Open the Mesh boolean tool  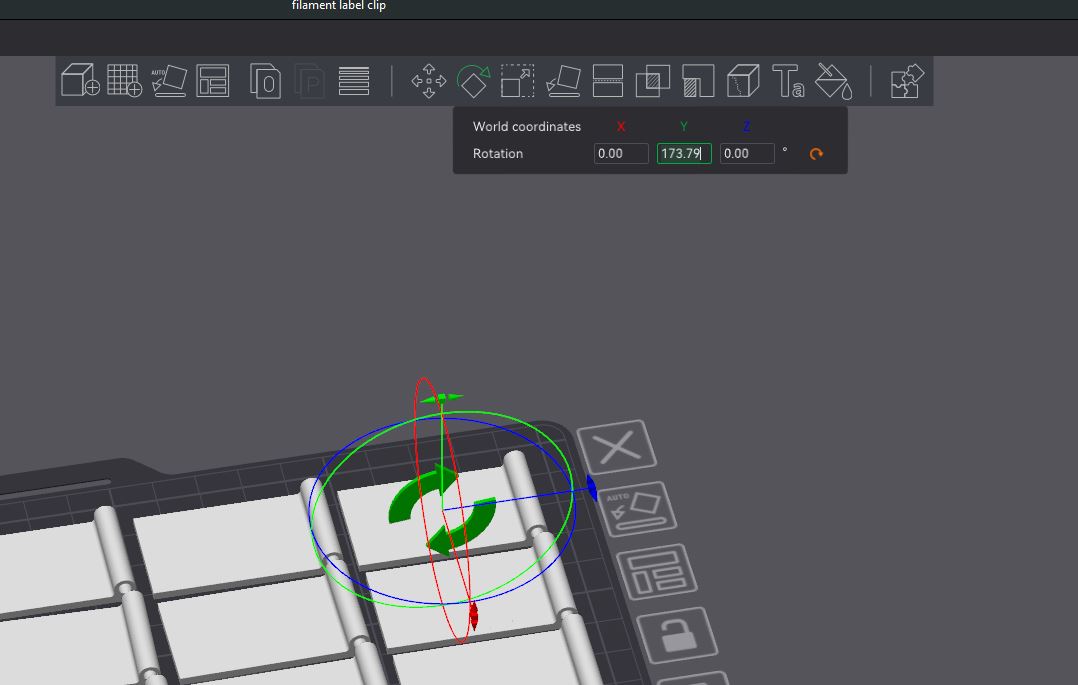pyautogui.click(x=653, y=81)
